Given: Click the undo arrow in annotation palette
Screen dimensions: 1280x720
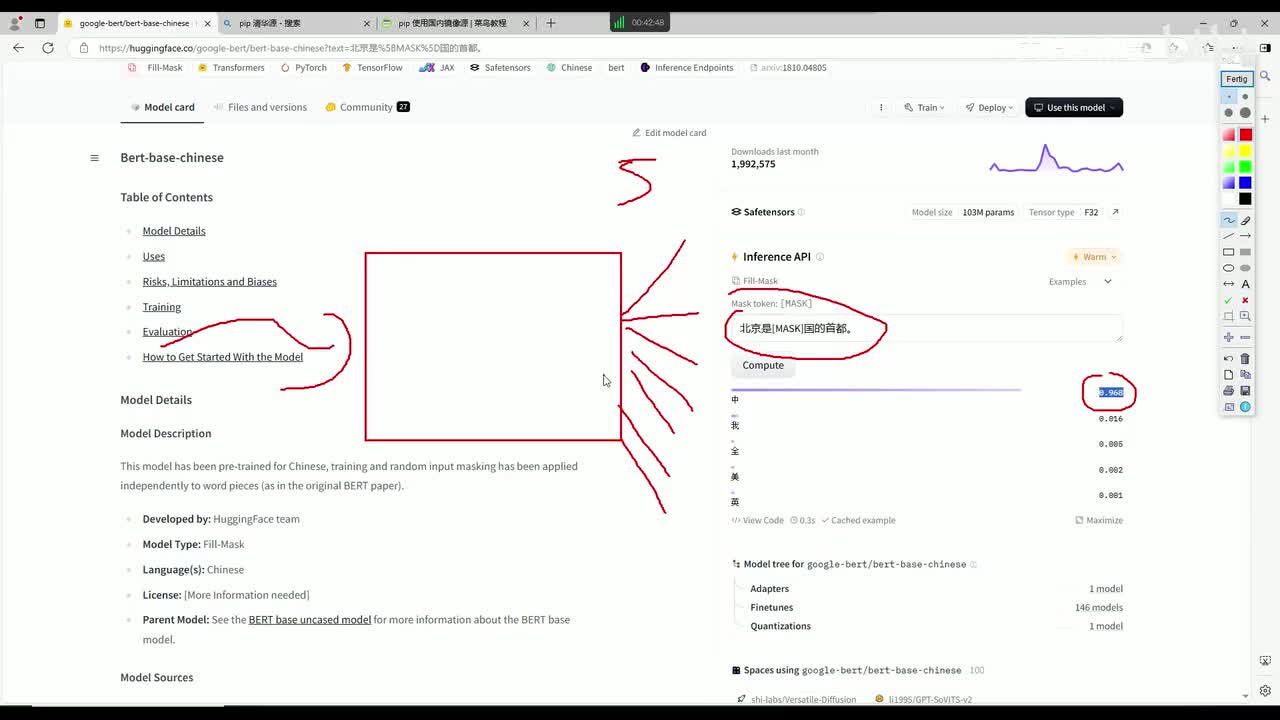Looking at the screenshot, I should [1229, 358].
